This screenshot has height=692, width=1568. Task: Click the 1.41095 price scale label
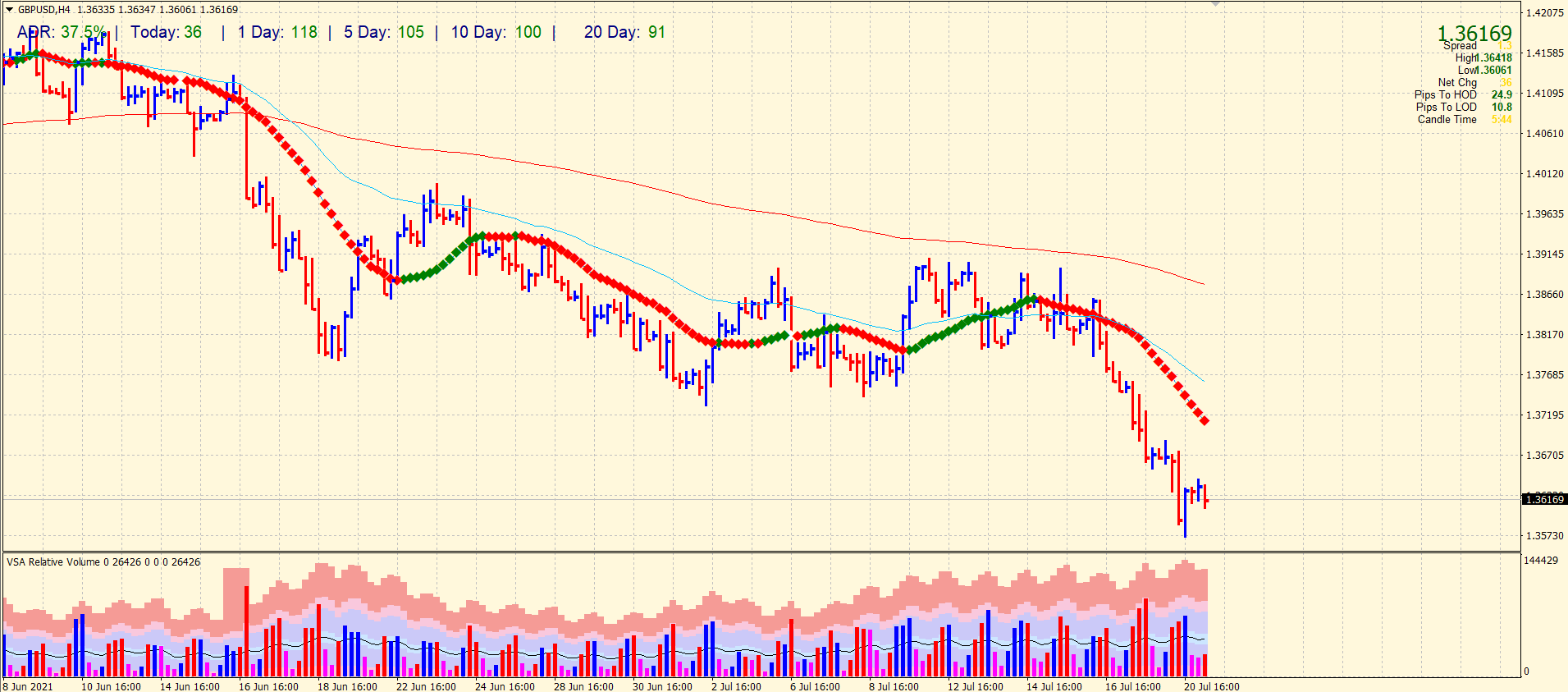1544,94
